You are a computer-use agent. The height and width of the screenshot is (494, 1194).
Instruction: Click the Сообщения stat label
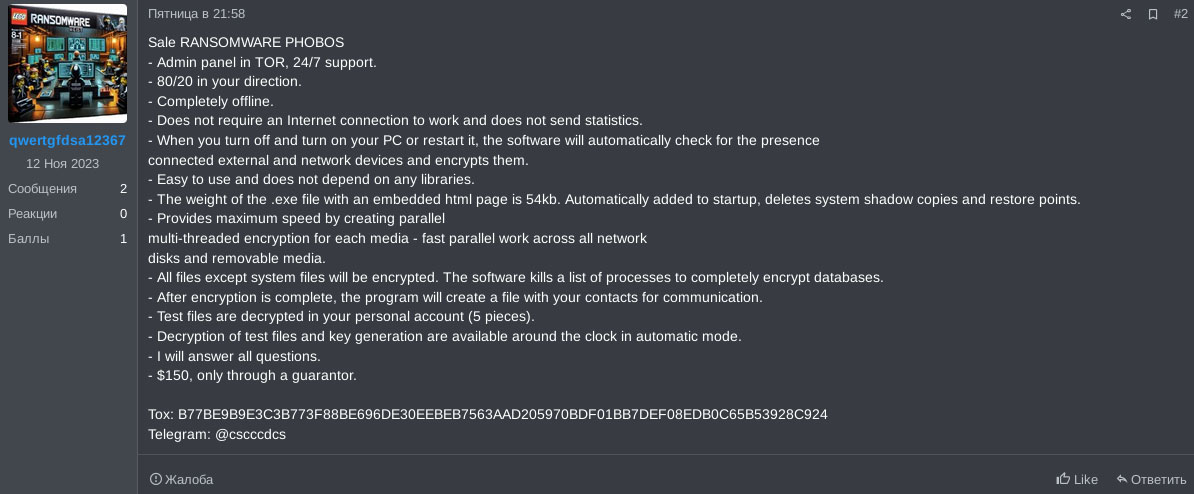click(x=42, y=188)
